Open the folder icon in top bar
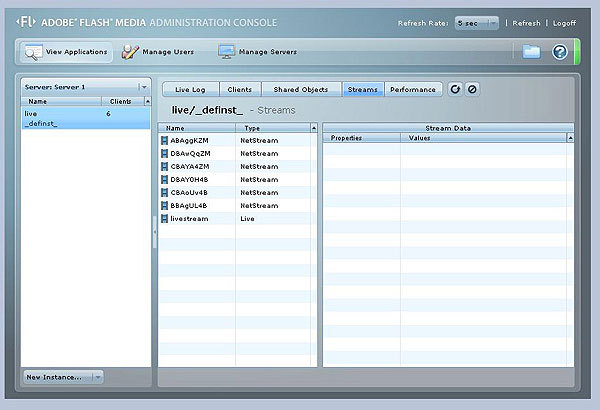The height and width of the screenshot is (410, 600). point(532,52)
